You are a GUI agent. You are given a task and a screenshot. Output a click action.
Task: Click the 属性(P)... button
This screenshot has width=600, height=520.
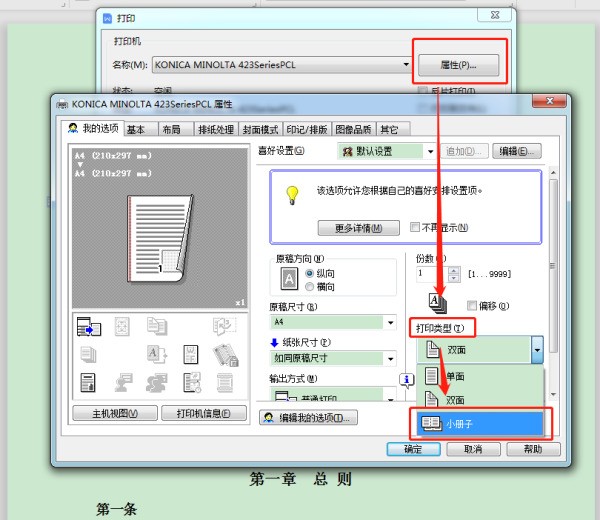coord(457,65)
